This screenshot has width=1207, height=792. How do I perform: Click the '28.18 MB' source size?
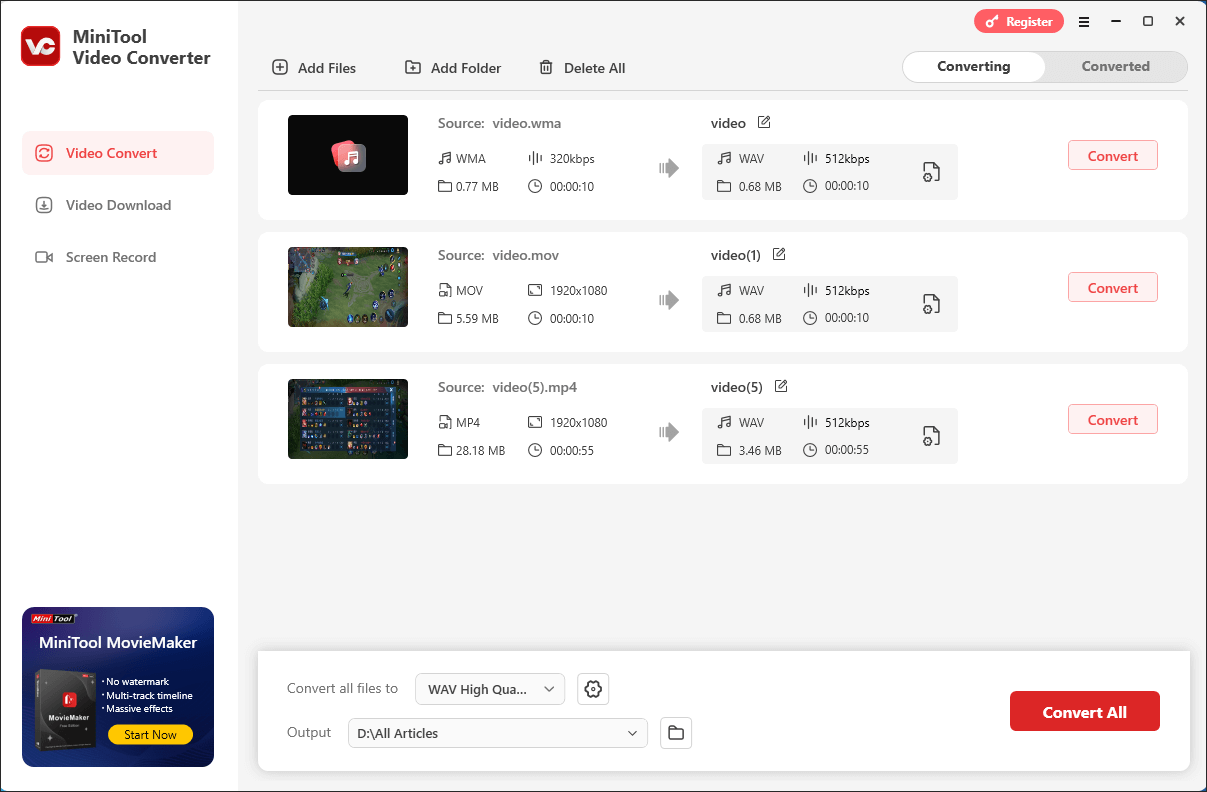[481, 450]
